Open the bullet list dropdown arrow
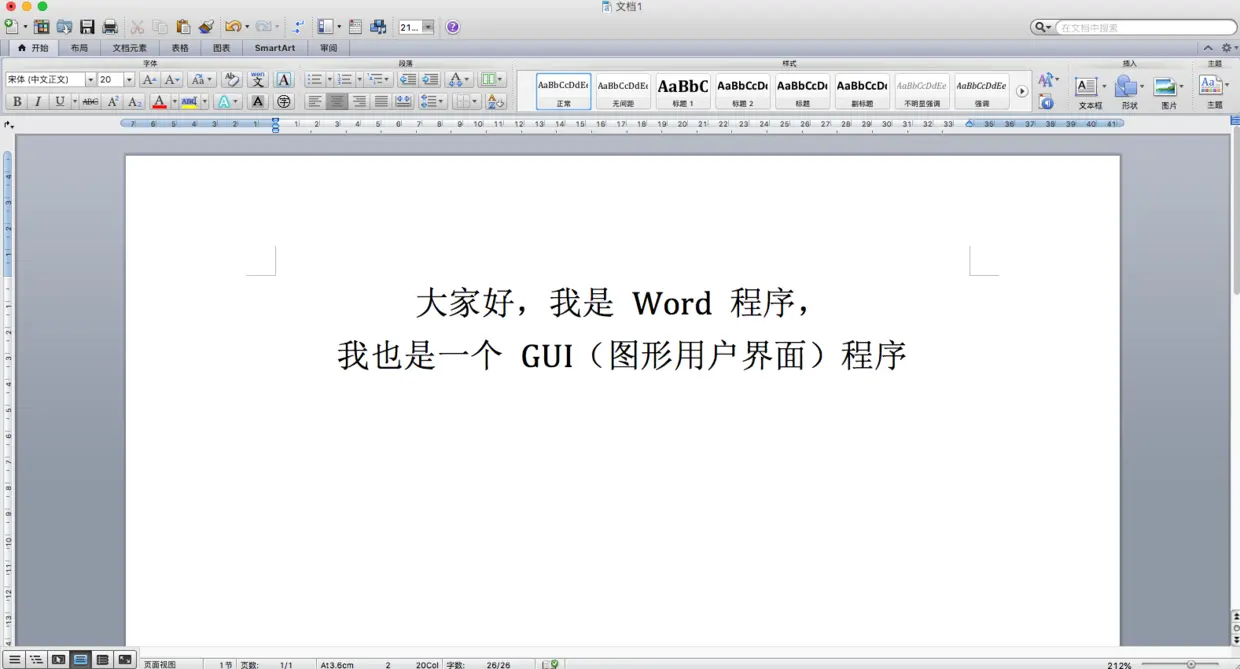This screenshot has height=669, width=1240. 329,79
